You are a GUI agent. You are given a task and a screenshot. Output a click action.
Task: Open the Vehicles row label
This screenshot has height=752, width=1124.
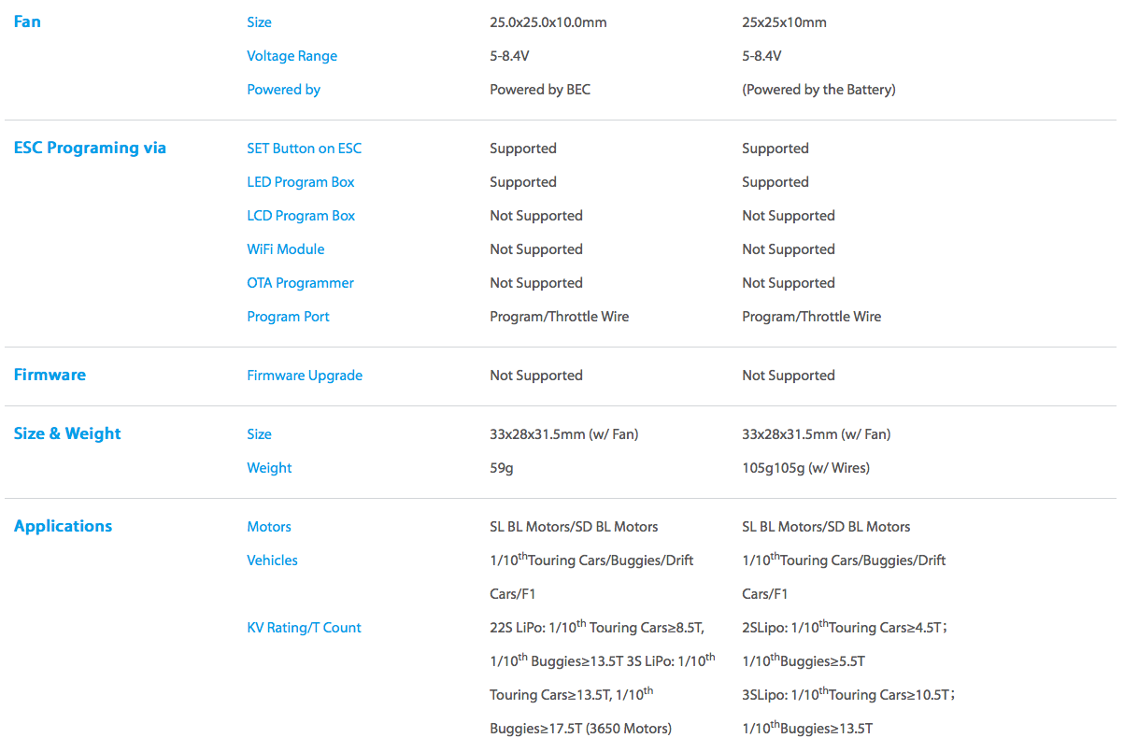tap(272, 561)
